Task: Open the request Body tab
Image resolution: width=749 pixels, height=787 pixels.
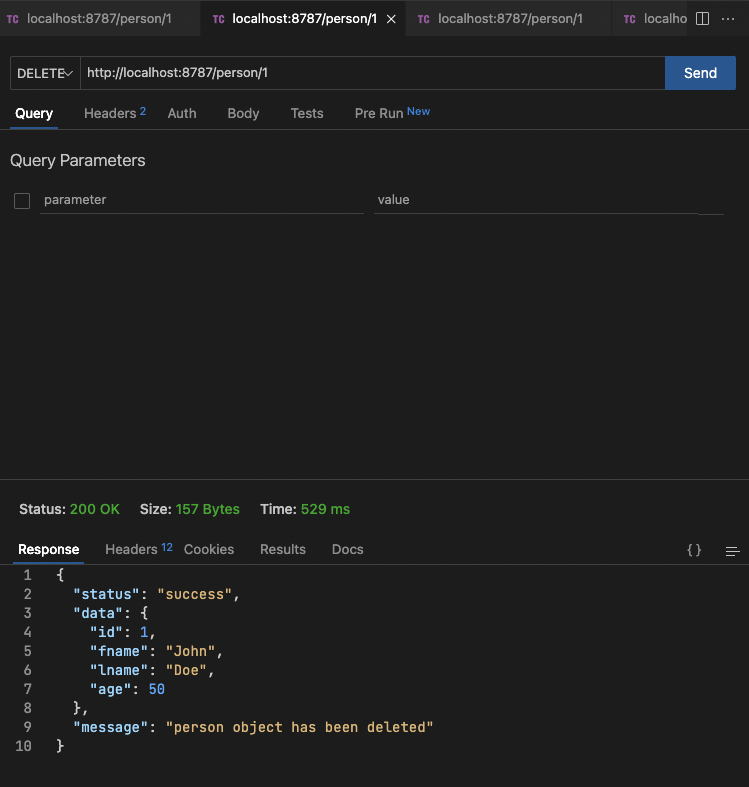Action: tap(243, 113)
